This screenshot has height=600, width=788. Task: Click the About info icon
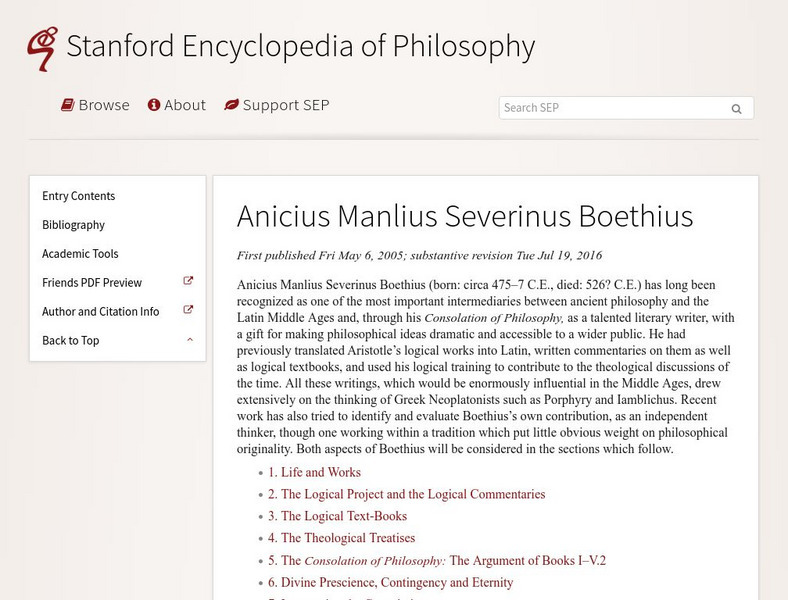(154, 105)
